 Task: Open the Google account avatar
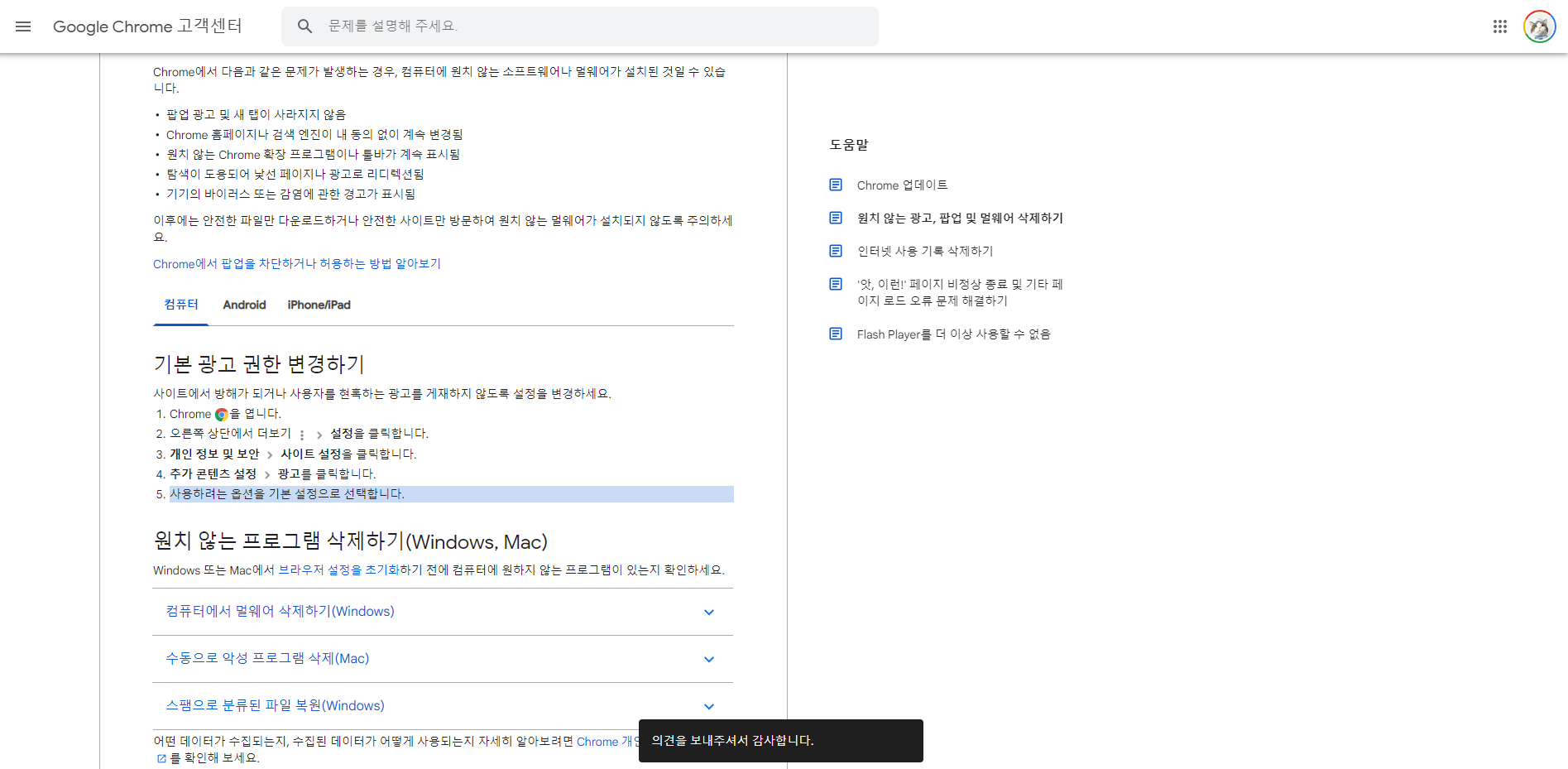(x=1539, y=26)
